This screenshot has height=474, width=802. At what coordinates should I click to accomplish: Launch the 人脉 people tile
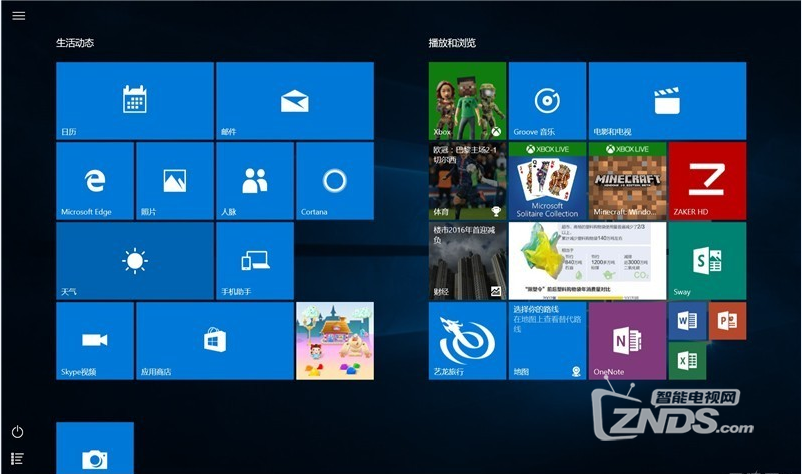254,180
